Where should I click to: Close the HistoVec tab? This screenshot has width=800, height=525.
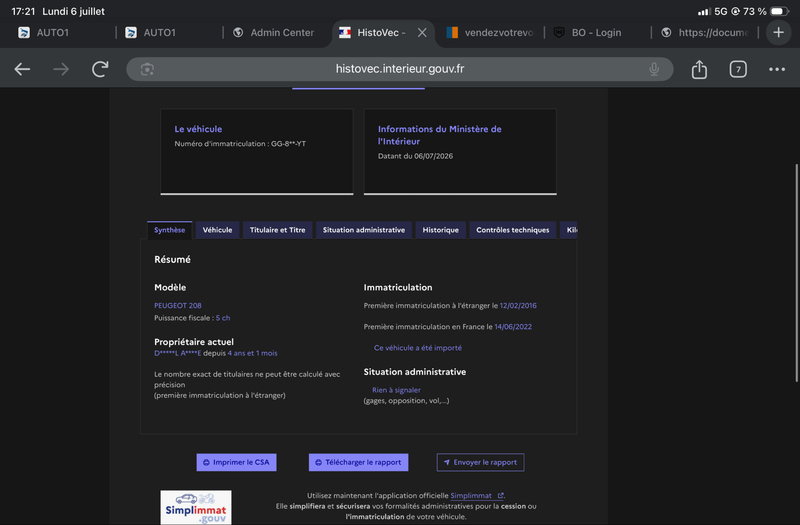tap(422, 33)
